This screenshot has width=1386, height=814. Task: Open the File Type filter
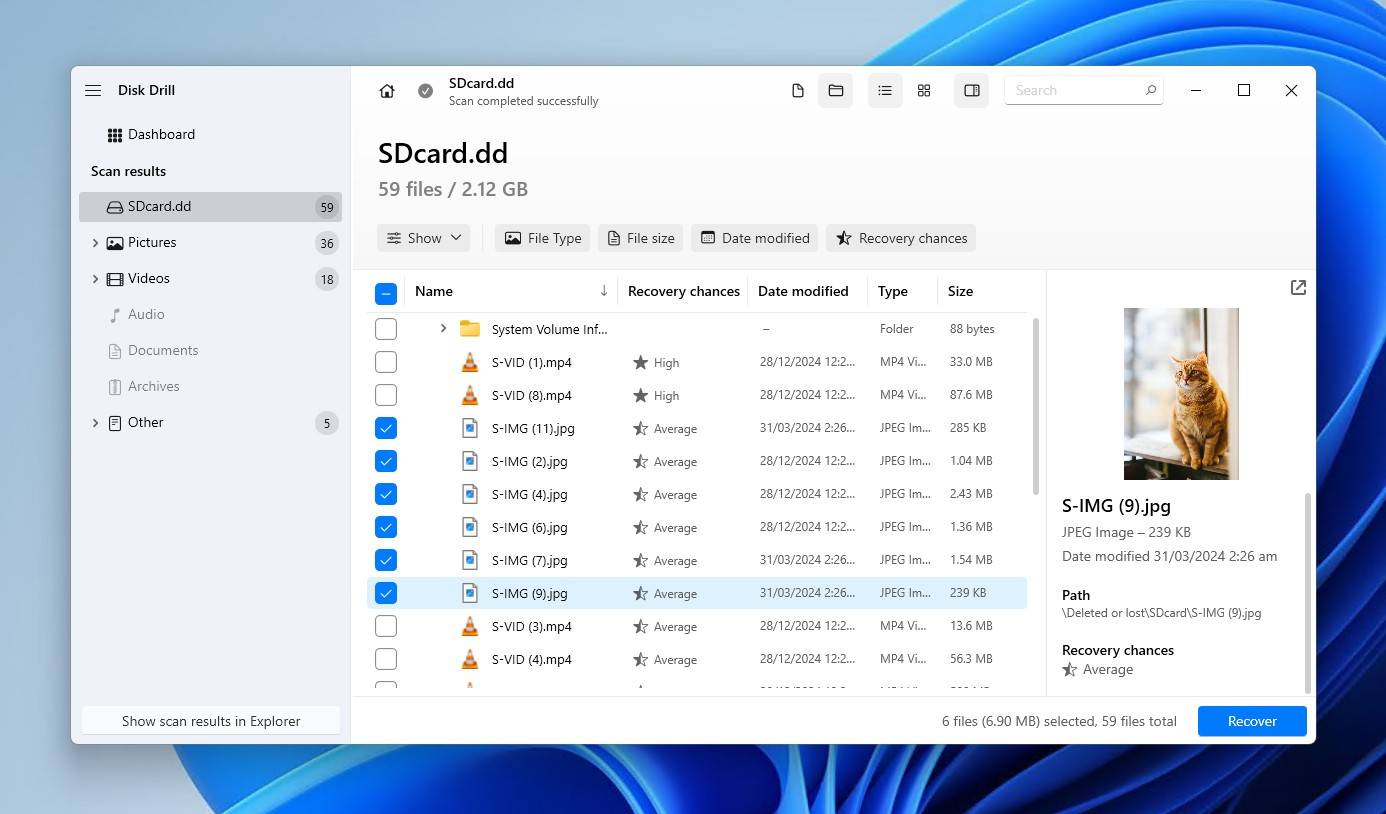click(x=543, y=238)
